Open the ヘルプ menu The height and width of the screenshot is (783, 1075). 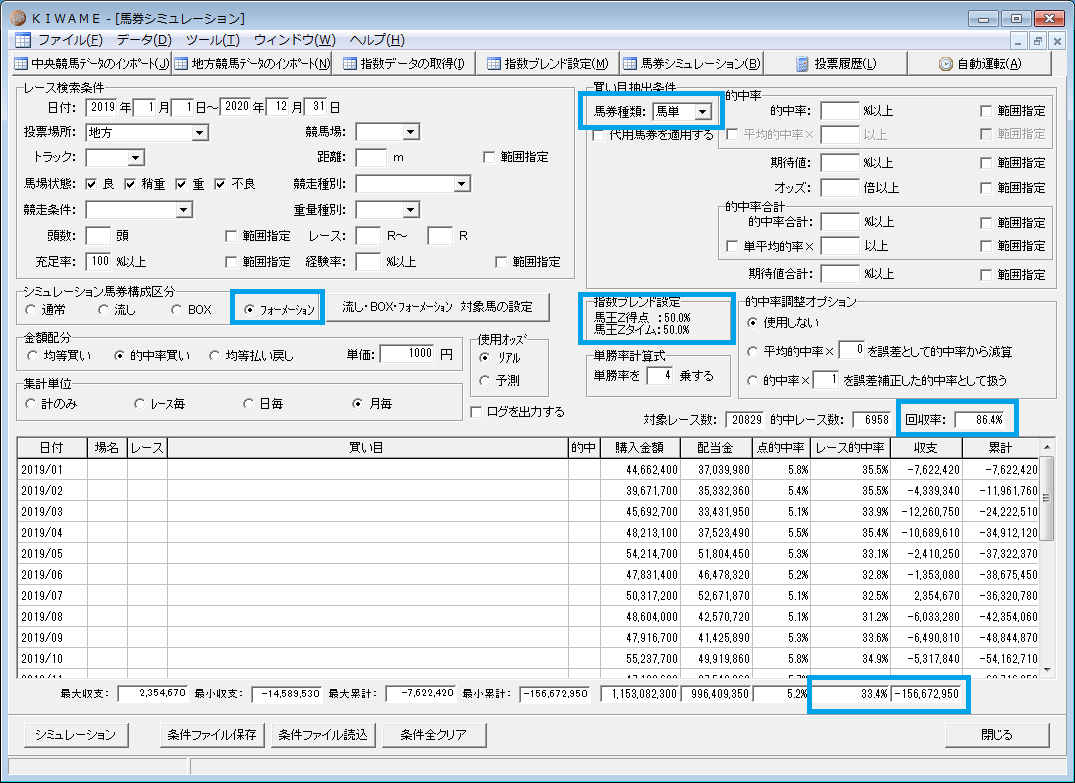coord(377,40)
